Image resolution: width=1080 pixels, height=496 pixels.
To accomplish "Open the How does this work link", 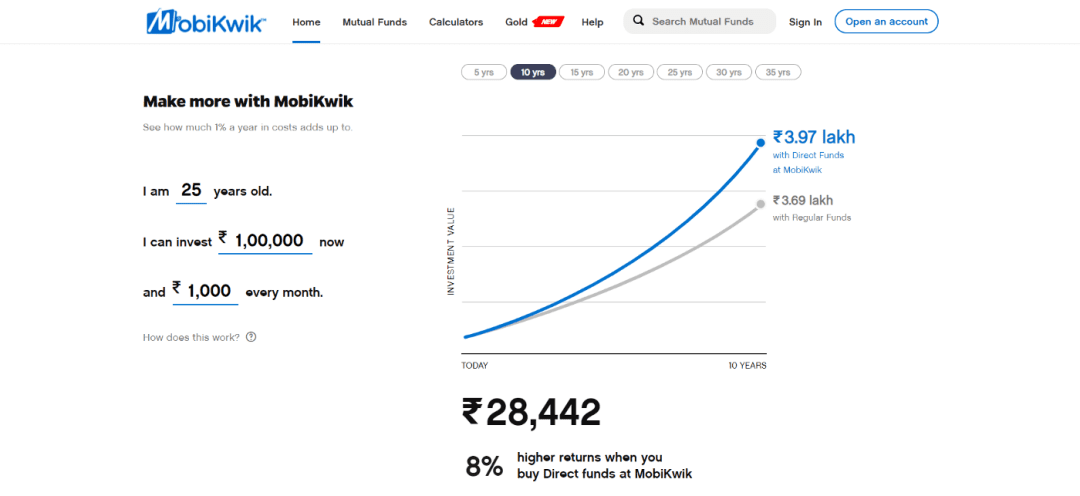I will [191, 338].
